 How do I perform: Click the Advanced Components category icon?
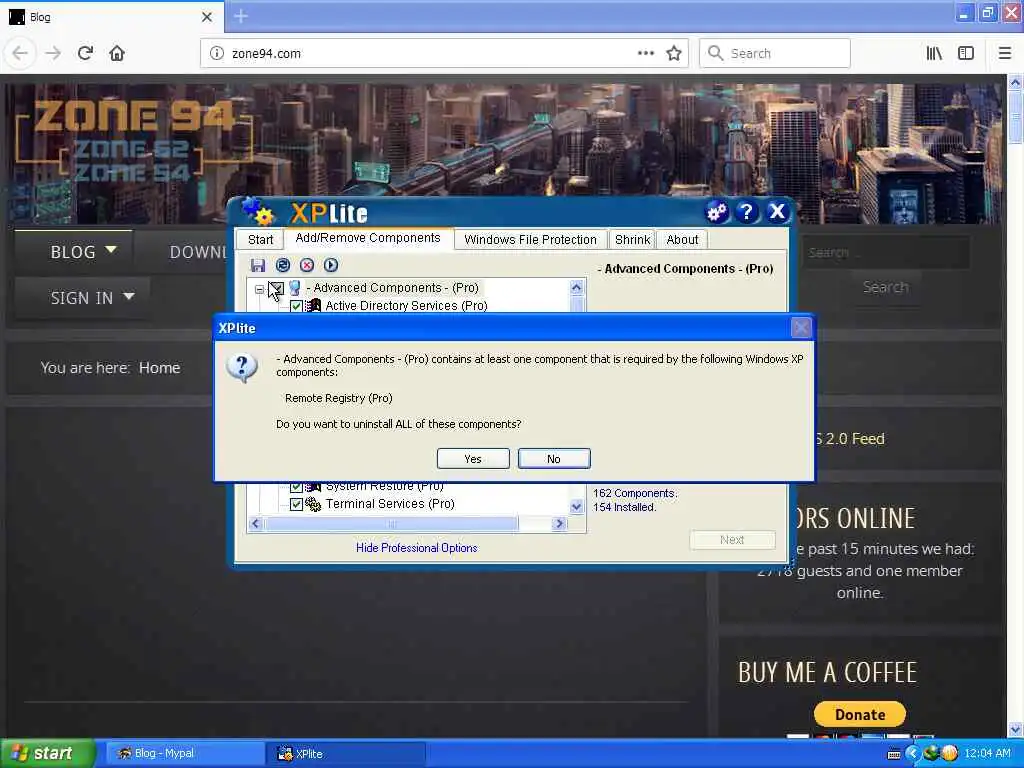pos(295,288)
